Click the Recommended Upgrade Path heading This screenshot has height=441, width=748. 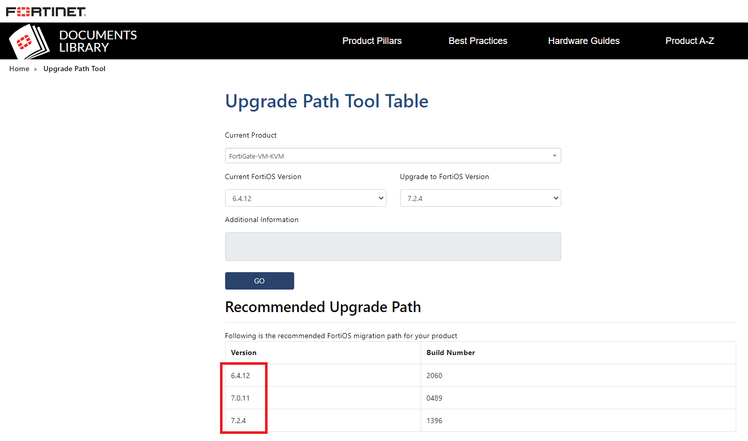tap(323, 307)
